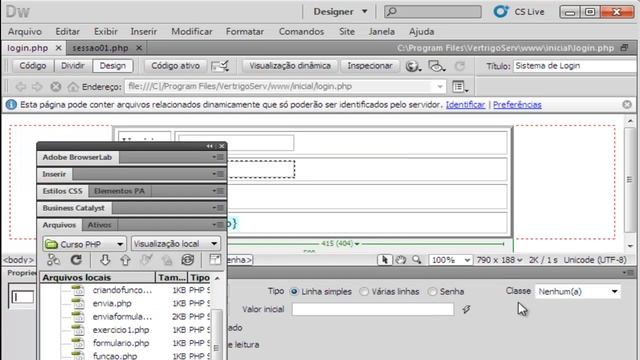The height and width of the screenshot is (360, 640).
Task: Open the address bar history dropdown arrow
Action: [x=440, y=87]
